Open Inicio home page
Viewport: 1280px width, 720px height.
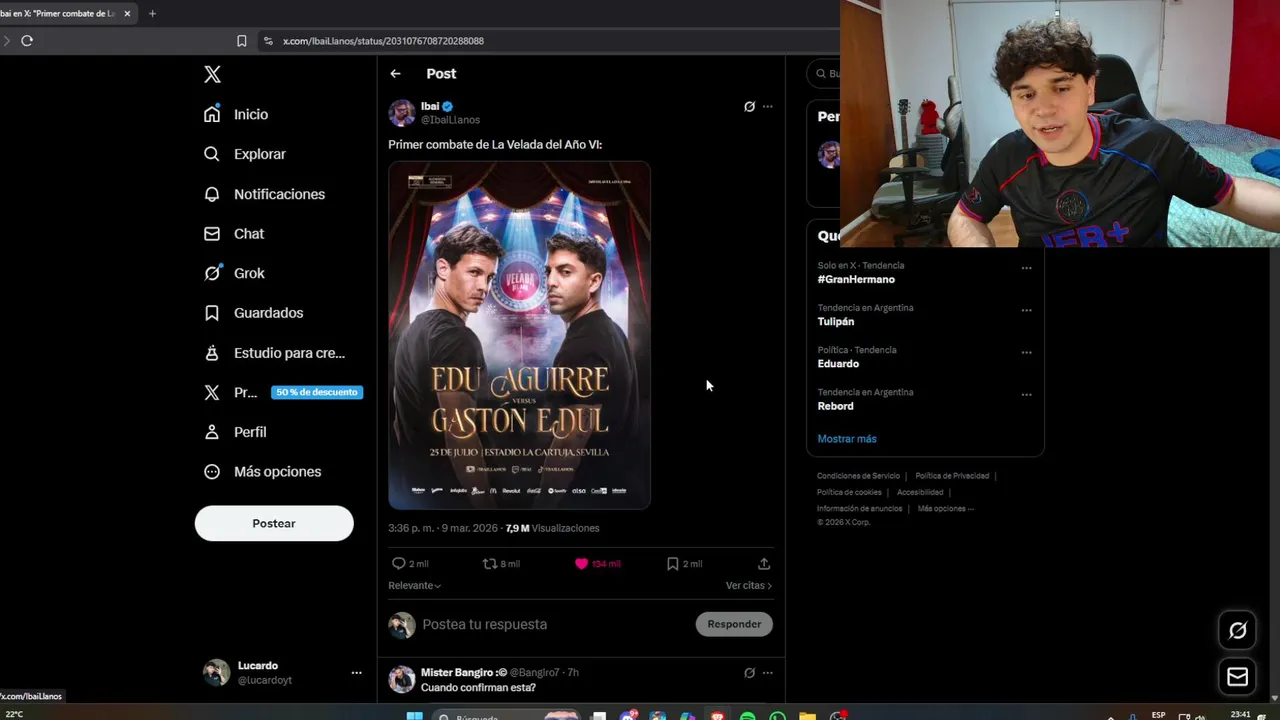[236, 114]
